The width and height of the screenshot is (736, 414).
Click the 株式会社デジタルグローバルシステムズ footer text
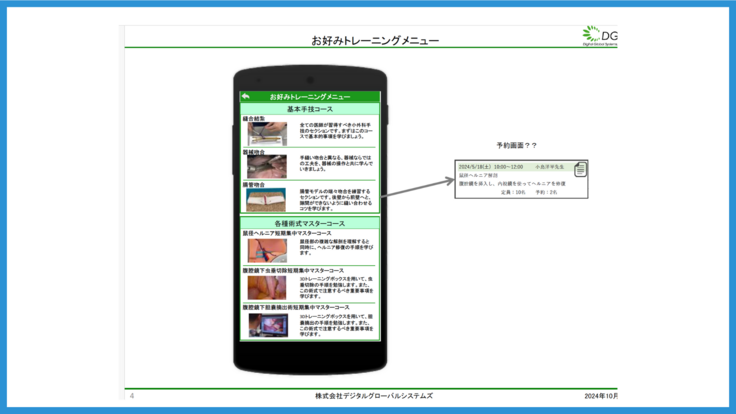[374, 396]
